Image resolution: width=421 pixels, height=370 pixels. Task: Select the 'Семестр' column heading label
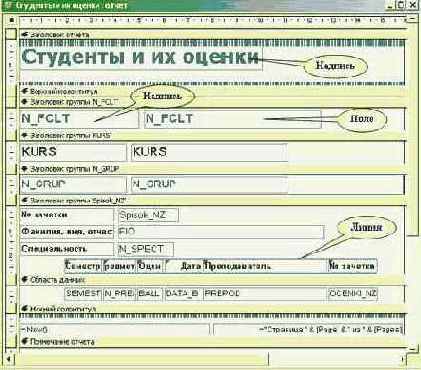[x=83, y=266]
